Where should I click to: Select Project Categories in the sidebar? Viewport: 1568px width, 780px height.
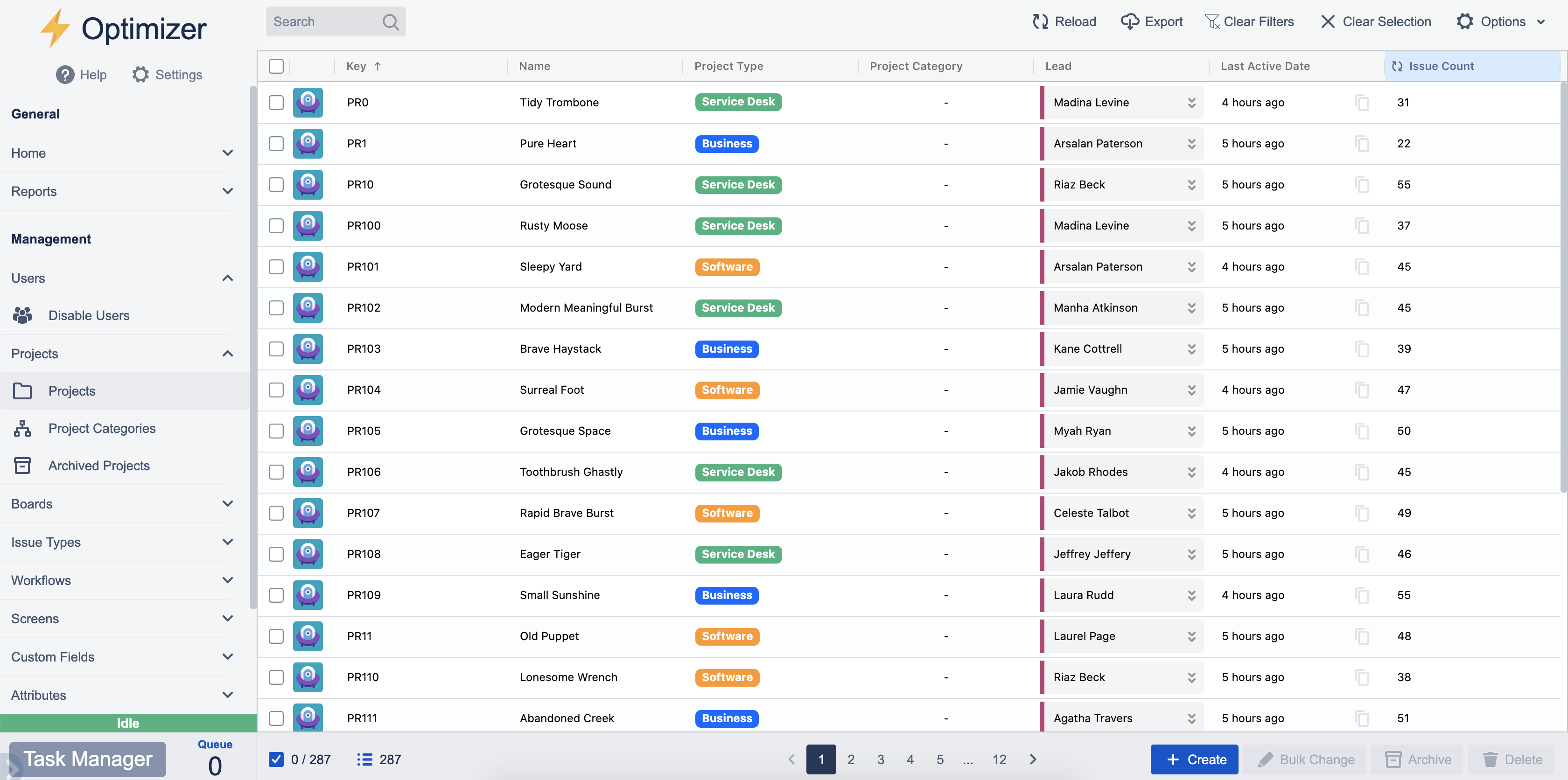pyautogui.click(x=102, y=428)
